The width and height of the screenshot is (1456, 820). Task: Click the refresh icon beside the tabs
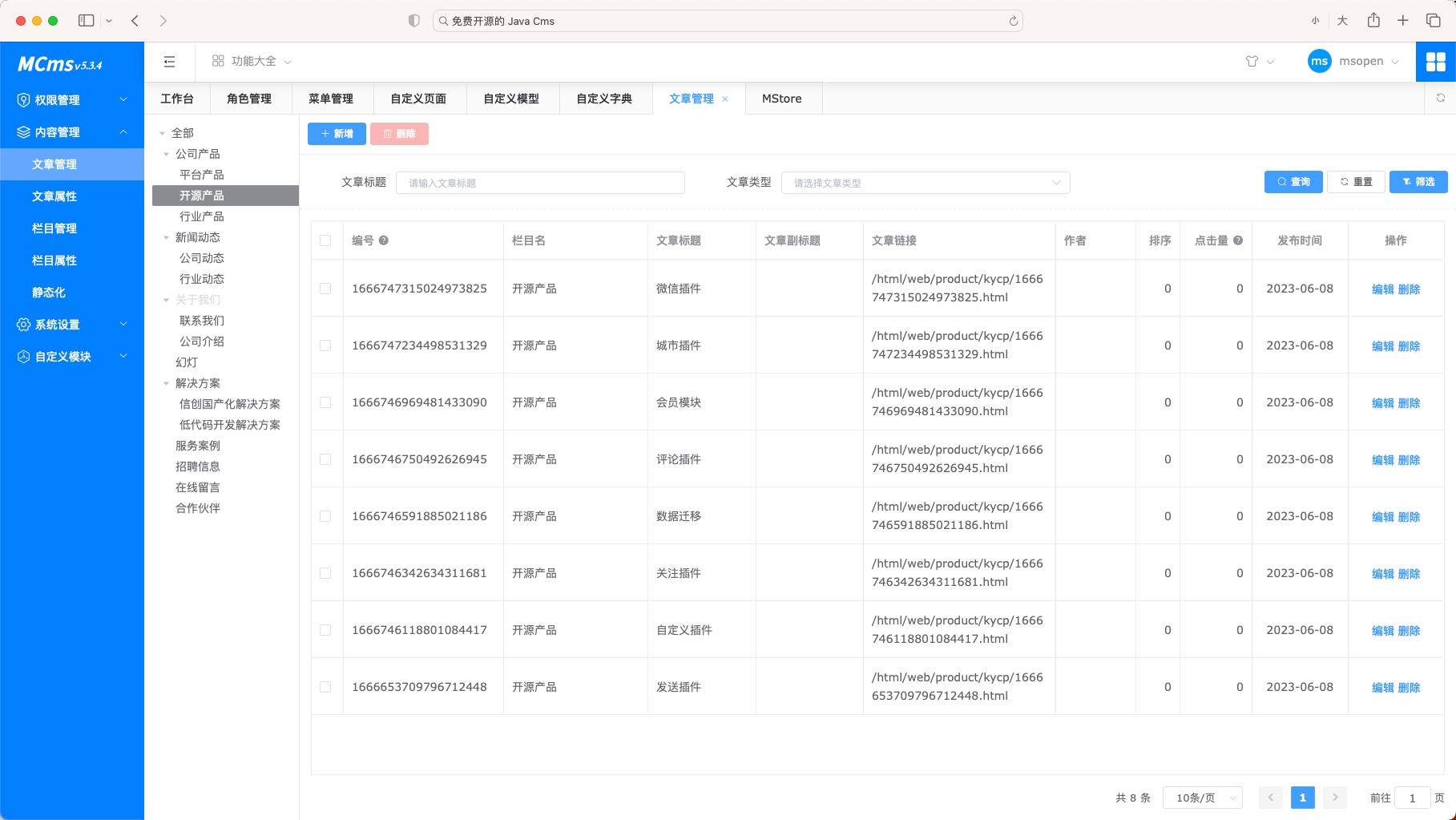[1442, 98]
